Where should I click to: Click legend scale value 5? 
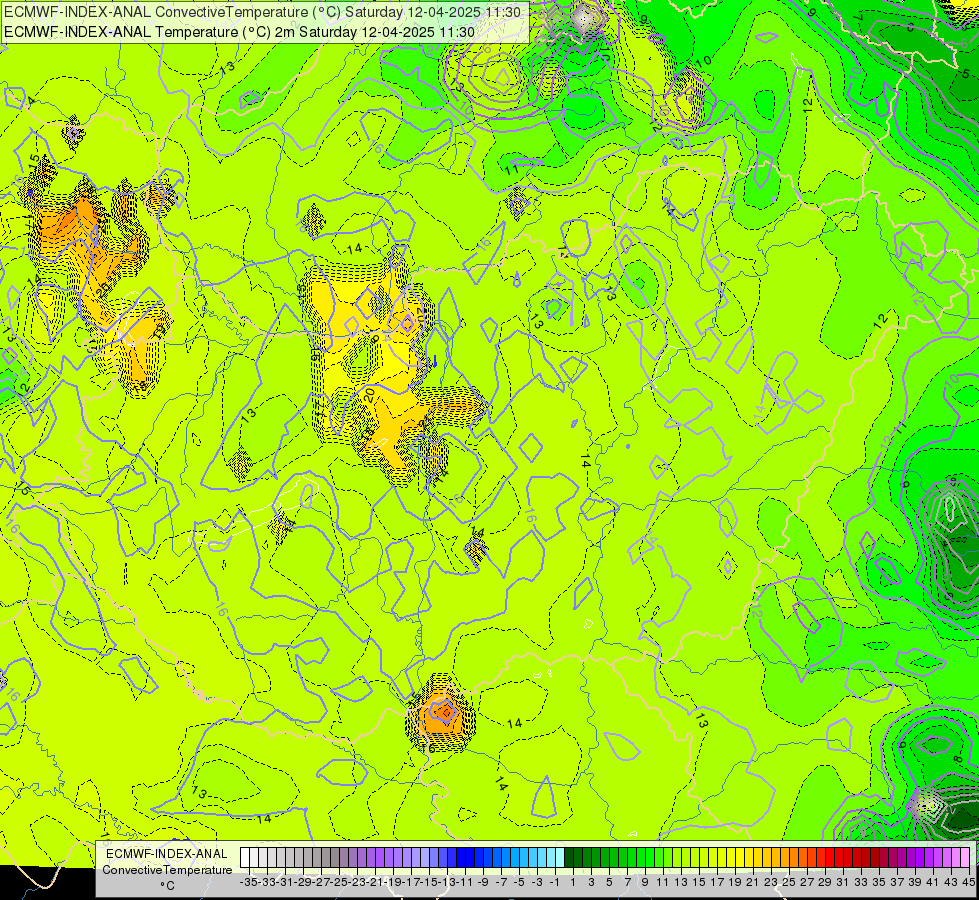pyautogui.click(x=609, y=882)
